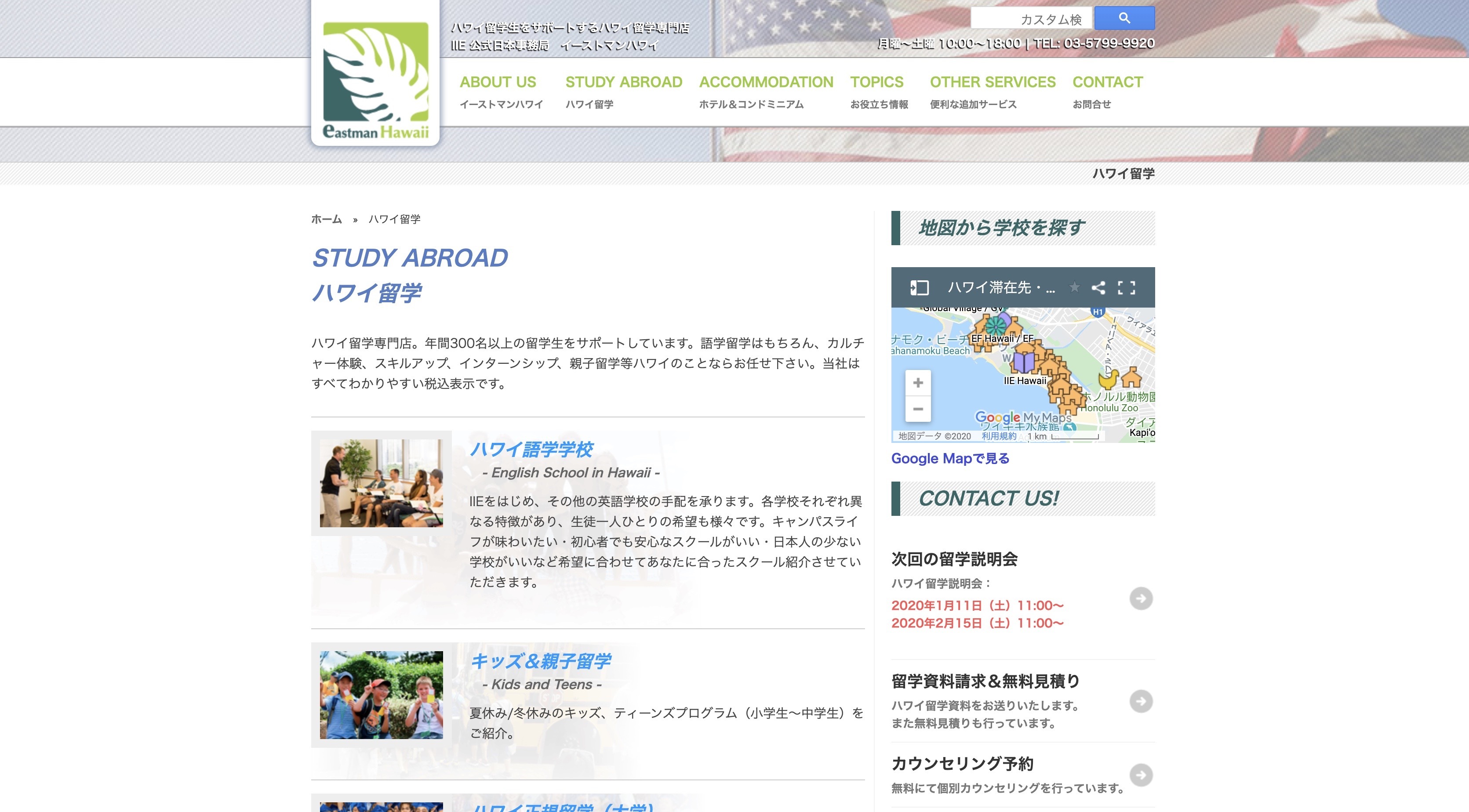
Task: Open the OTHER SERVICES menu
Action: (x=992, y=82)
